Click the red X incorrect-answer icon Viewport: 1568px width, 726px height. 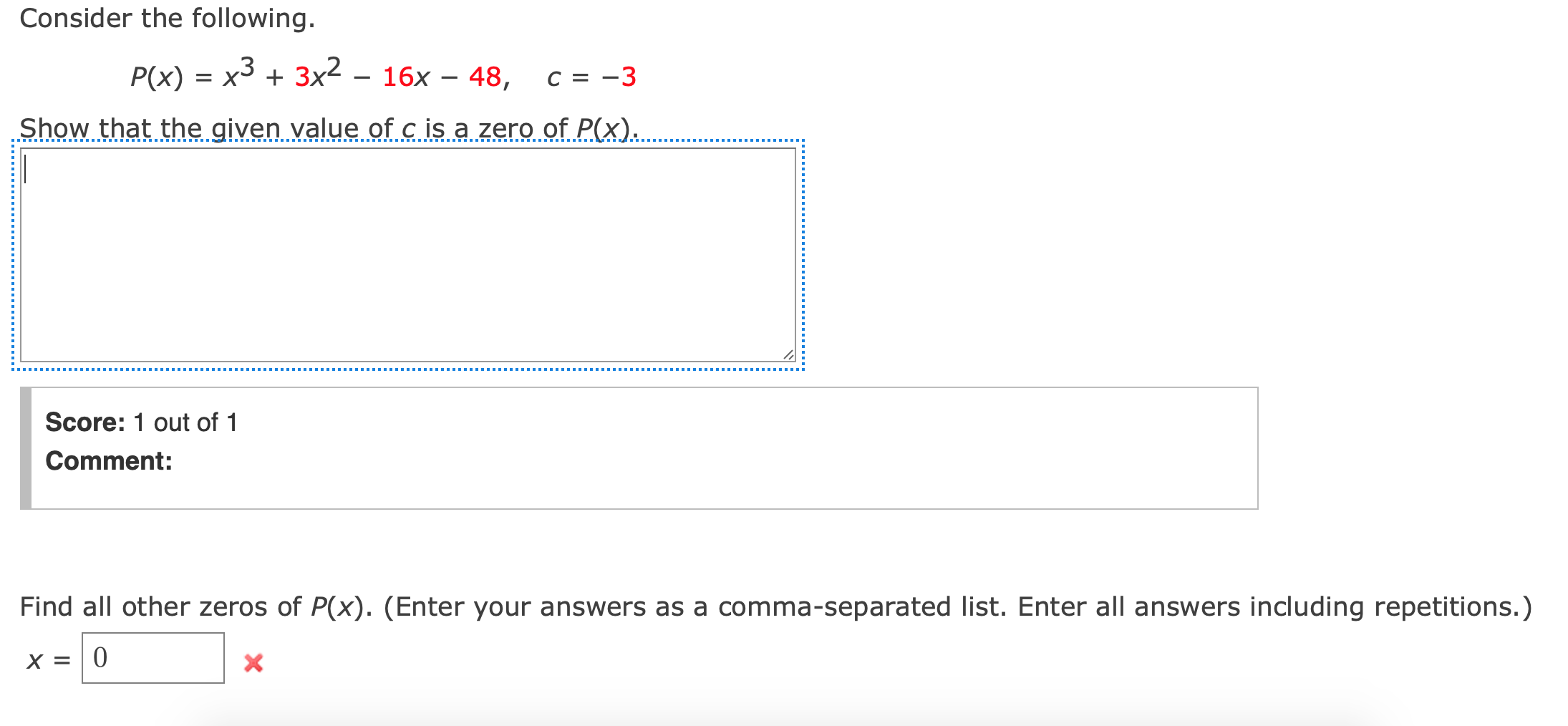252,663
